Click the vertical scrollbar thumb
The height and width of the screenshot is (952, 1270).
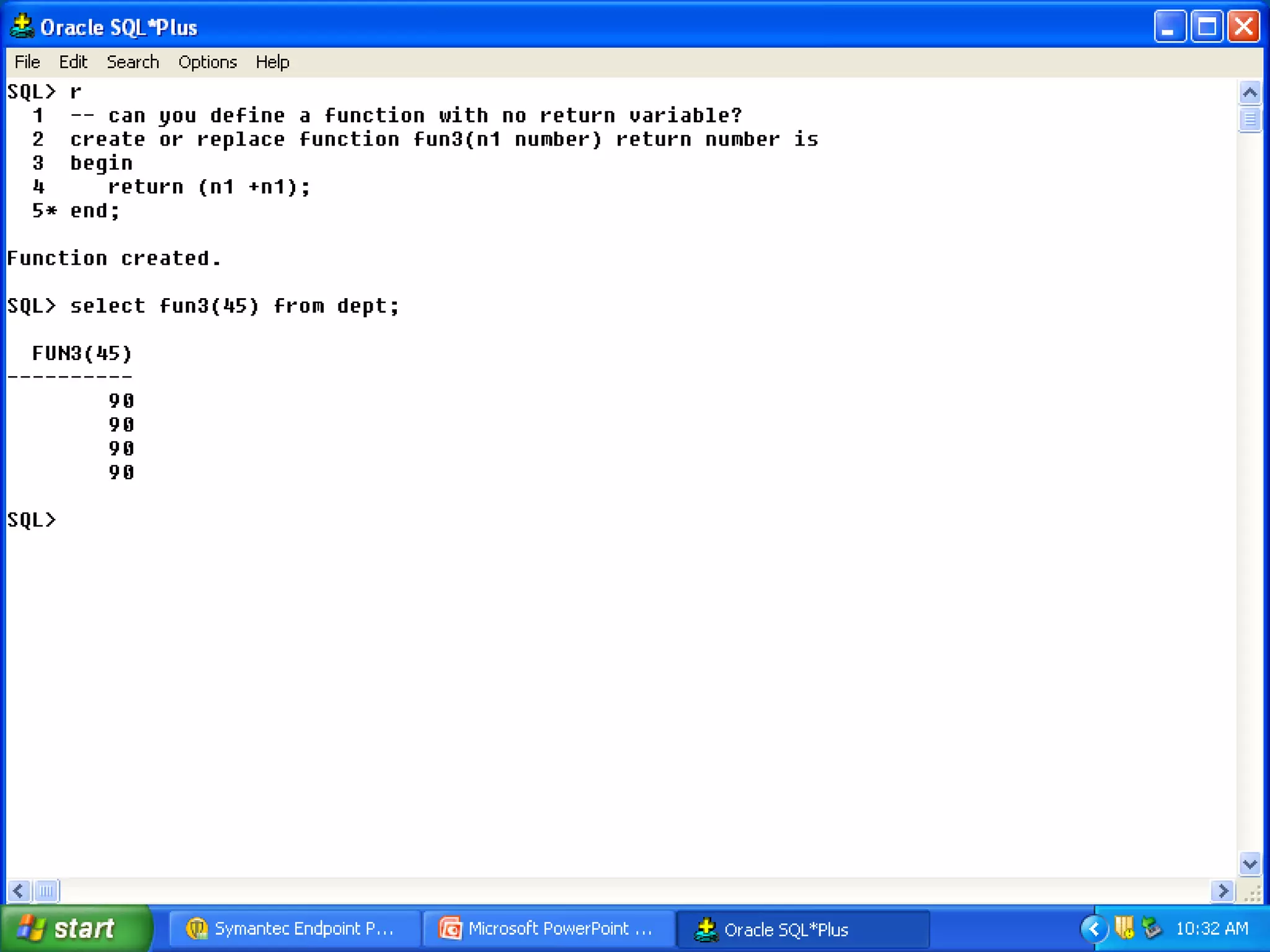click(x=1250, y=119)
